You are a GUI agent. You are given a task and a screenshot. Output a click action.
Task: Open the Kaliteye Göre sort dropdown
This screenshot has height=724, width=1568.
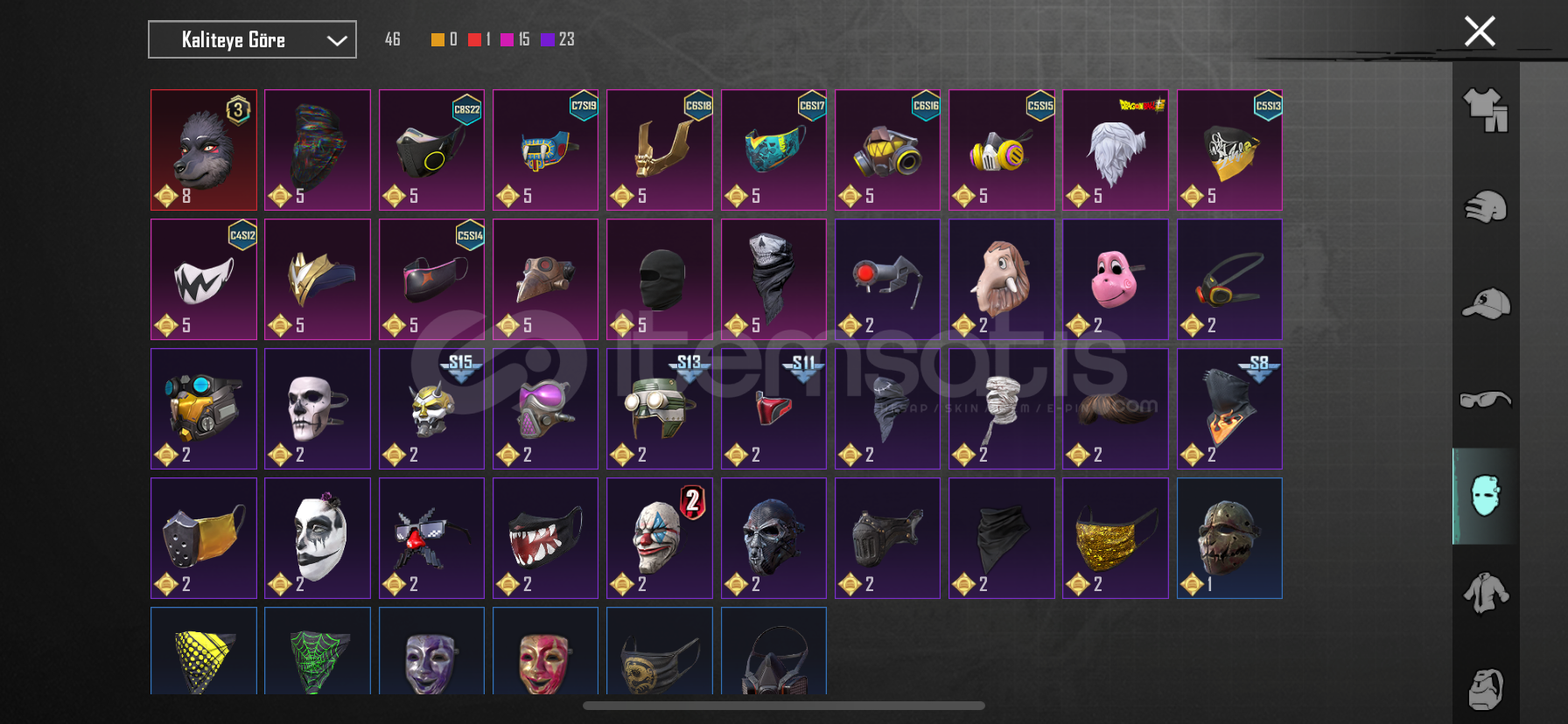click(x=252, y=39)
